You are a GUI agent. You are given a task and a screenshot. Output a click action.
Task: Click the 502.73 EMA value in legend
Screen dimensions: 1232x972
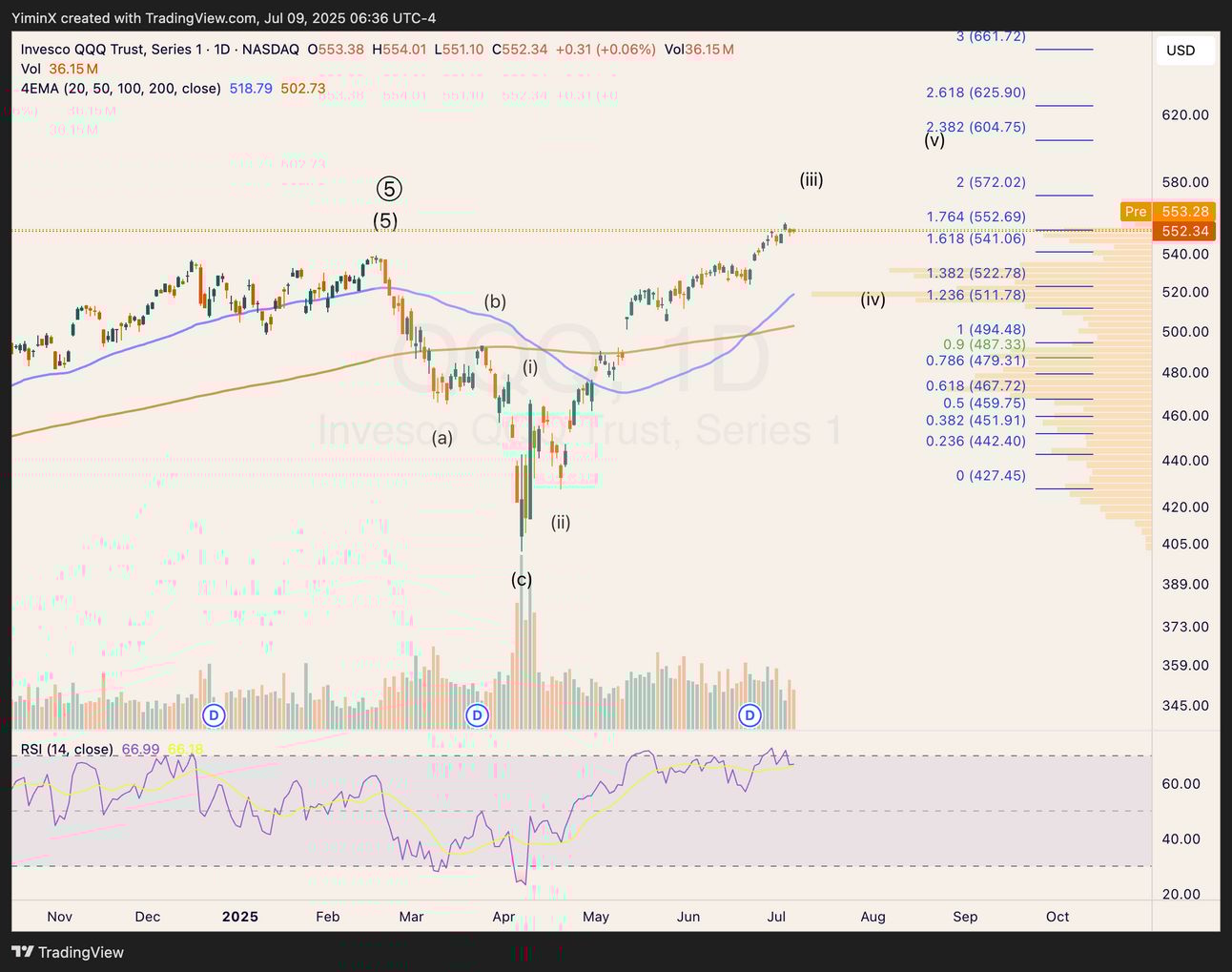tap(303, 88)
